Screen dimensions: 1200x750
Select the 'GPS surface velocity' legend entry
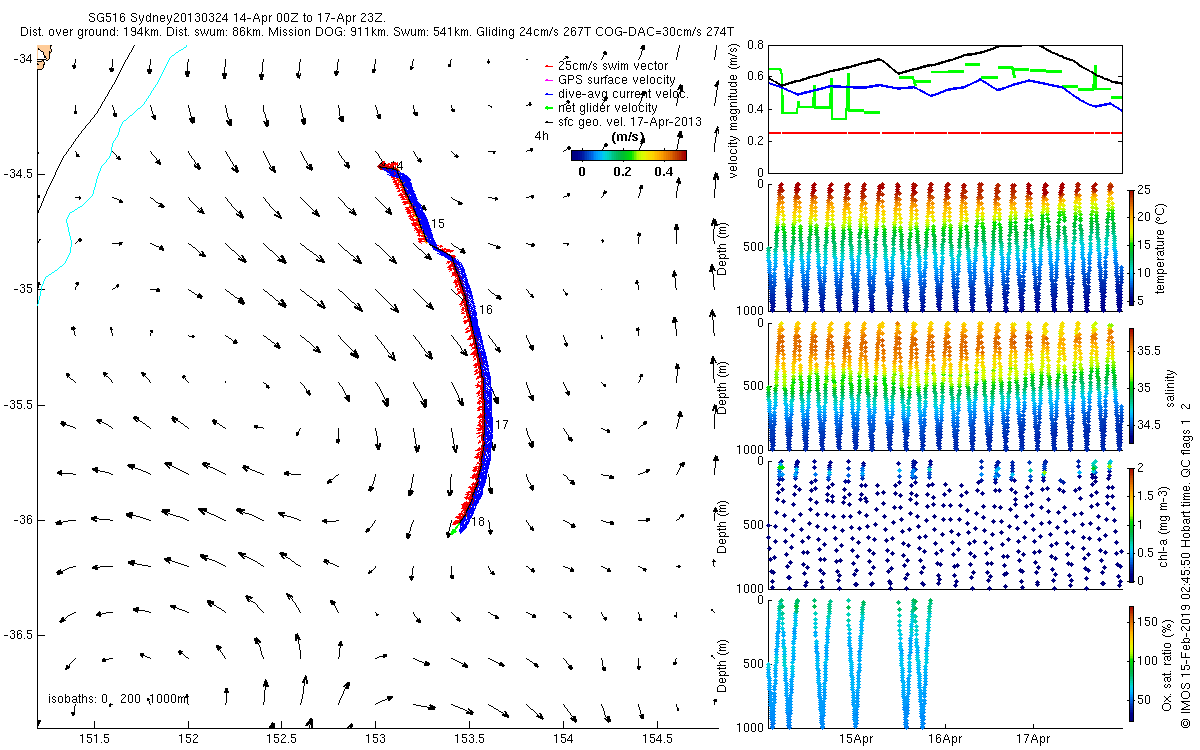(608, 79)
